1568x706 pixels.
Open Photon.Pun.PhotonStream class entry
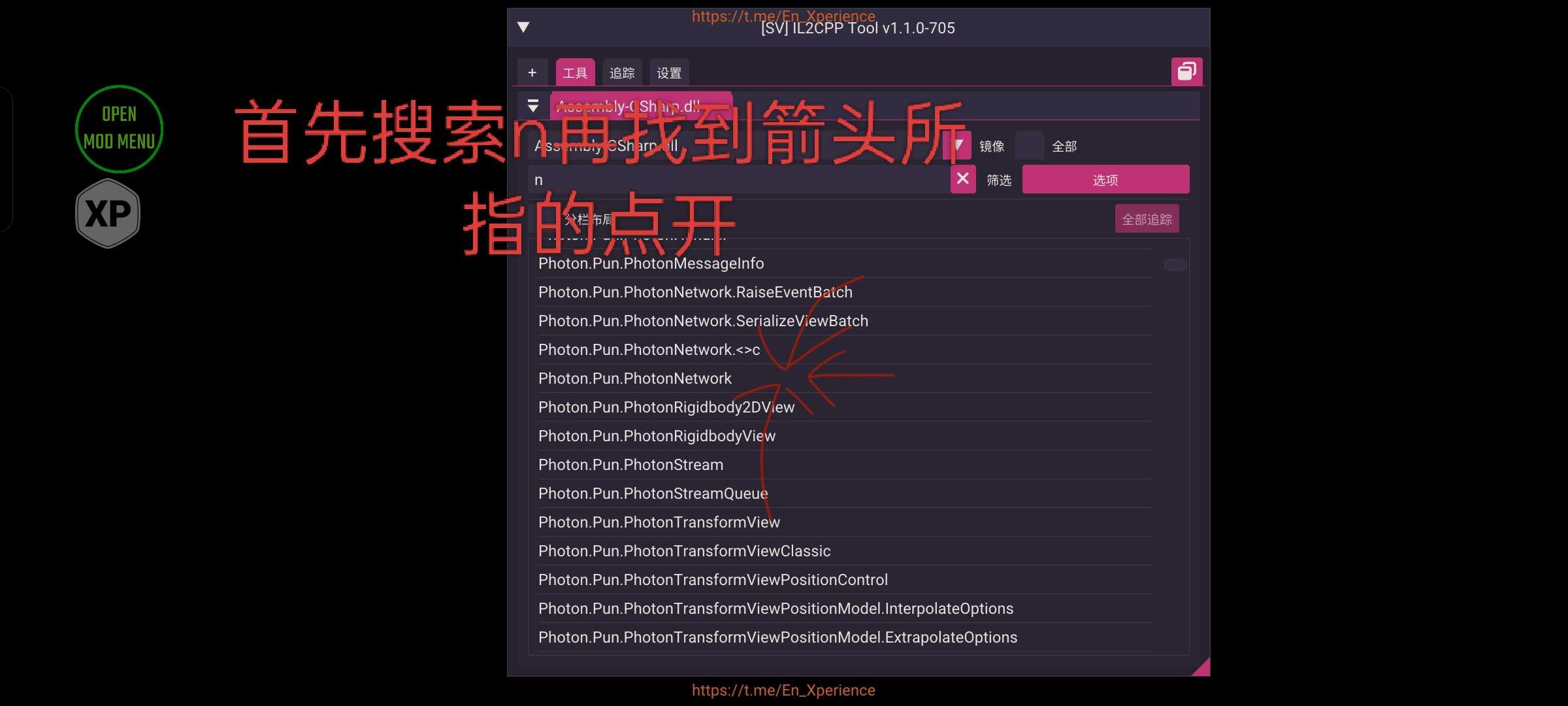(630, 465)
